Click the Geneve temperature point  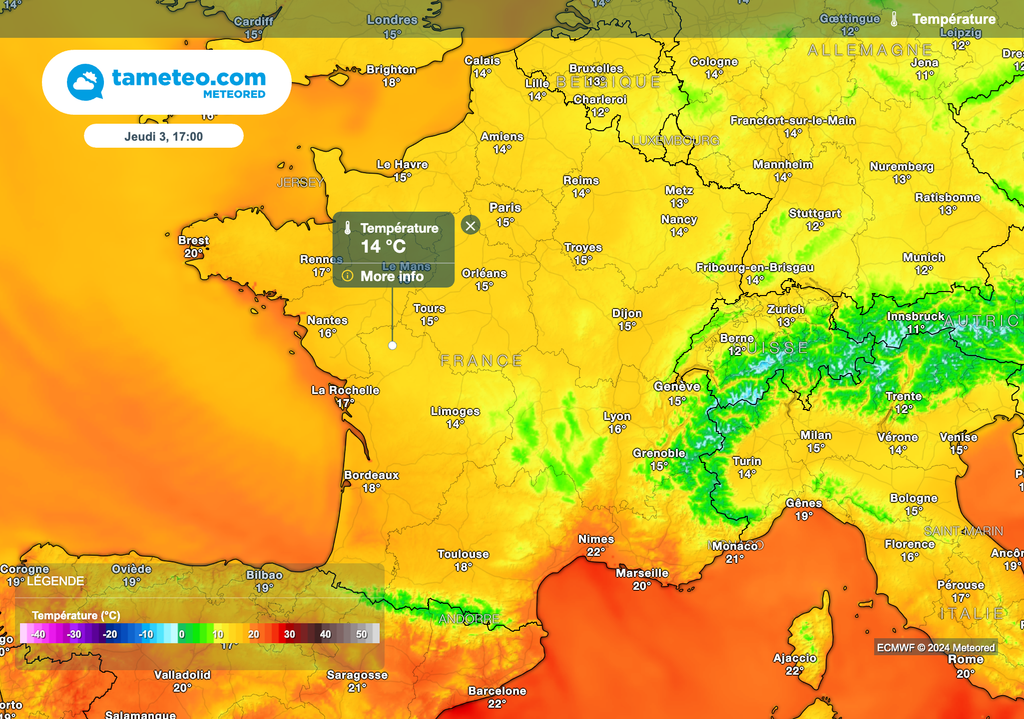coord(677,391)
